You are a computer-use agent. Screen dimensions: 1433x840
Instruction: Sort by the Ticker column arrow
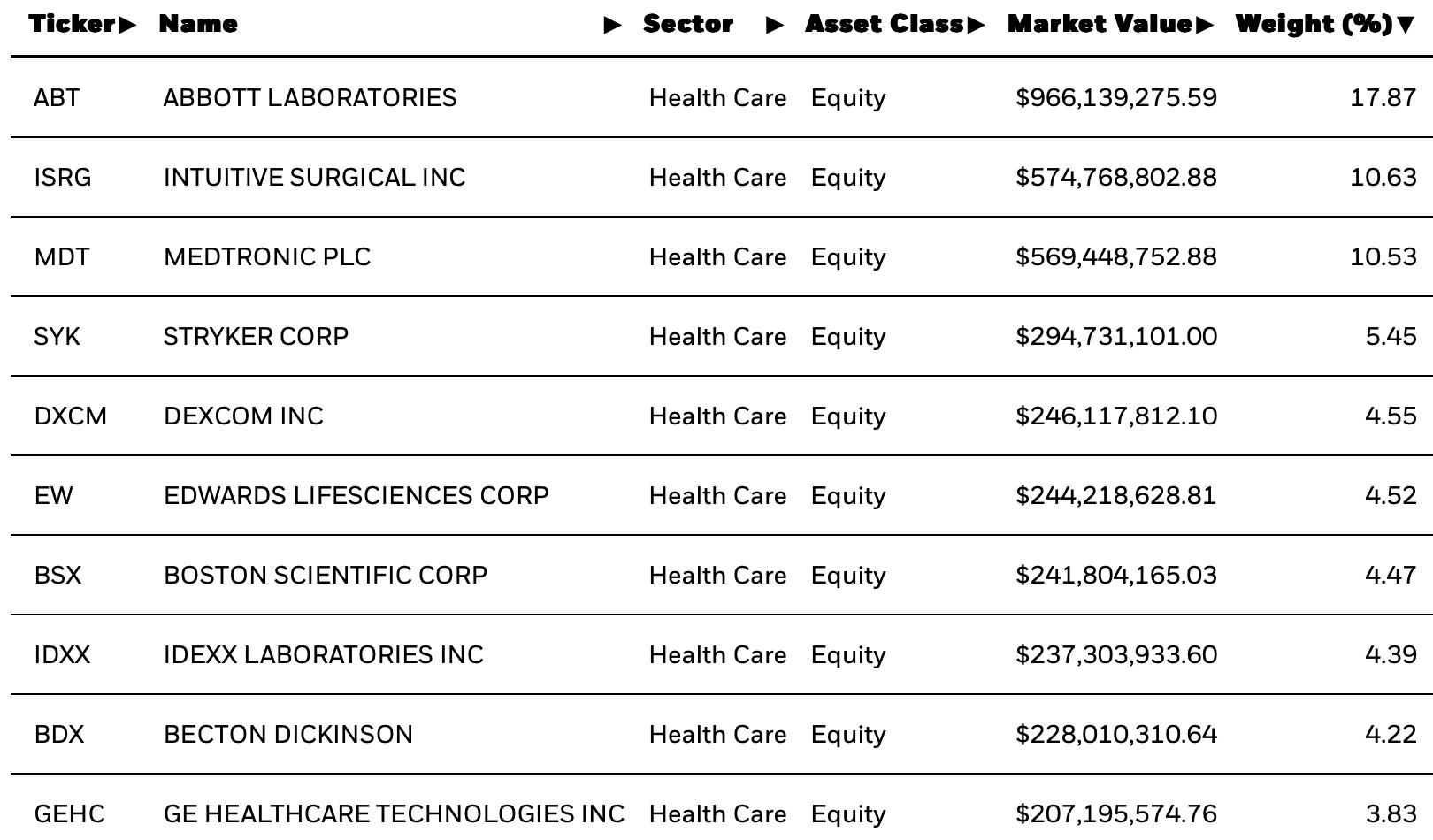pyautogui.click(x=127, y=25)
